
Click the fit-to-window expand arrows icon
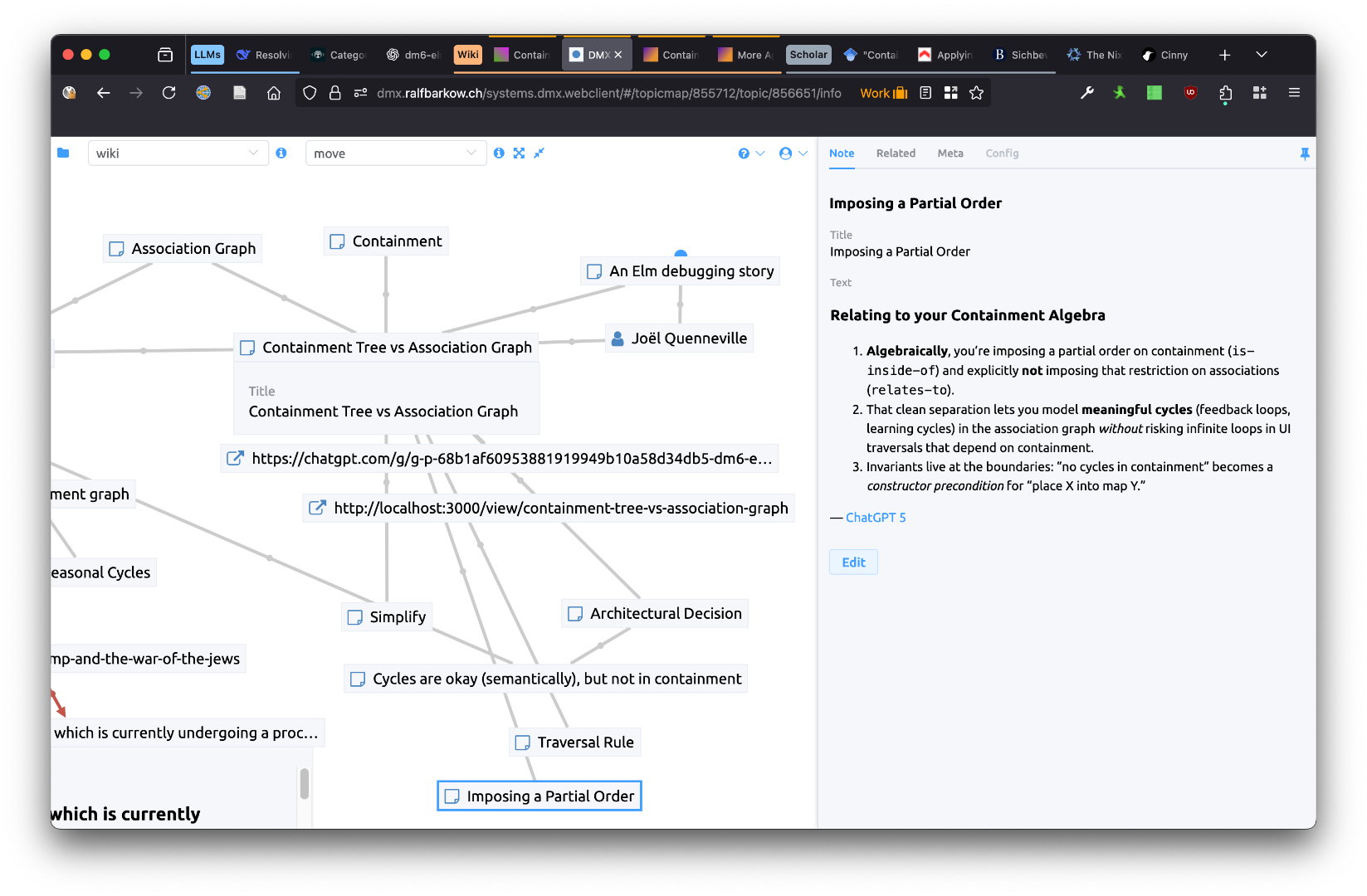pyautogui.click(x=519, y=153)
